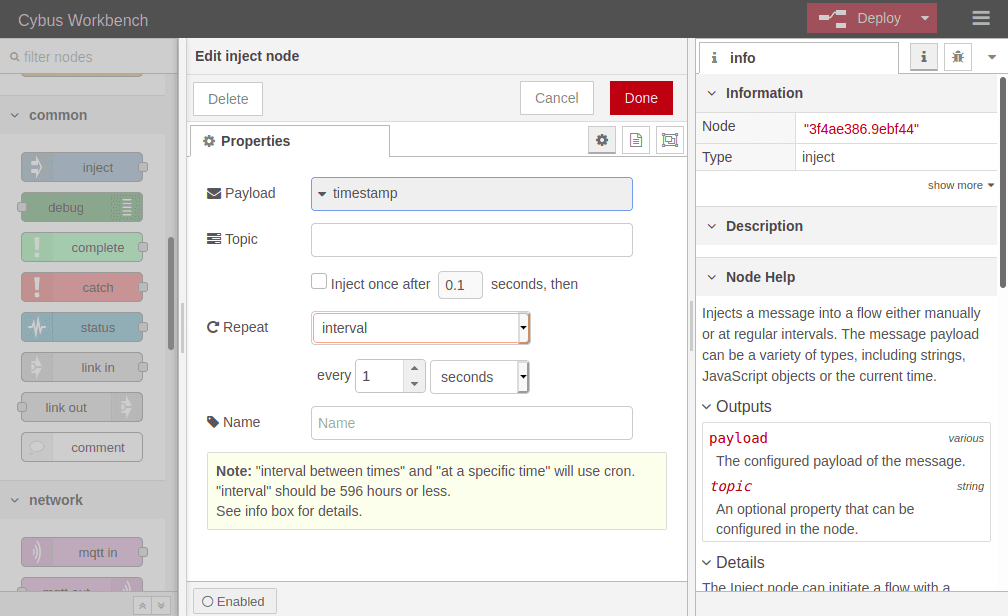Open the Payload type timestamp dropdown
The image size is (1008, 616).
point(471,194)
